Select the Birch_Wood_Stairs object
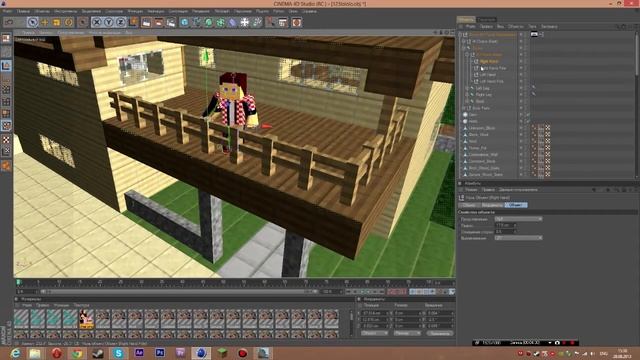This screenshot has height=360, width=640. (484, 168)
